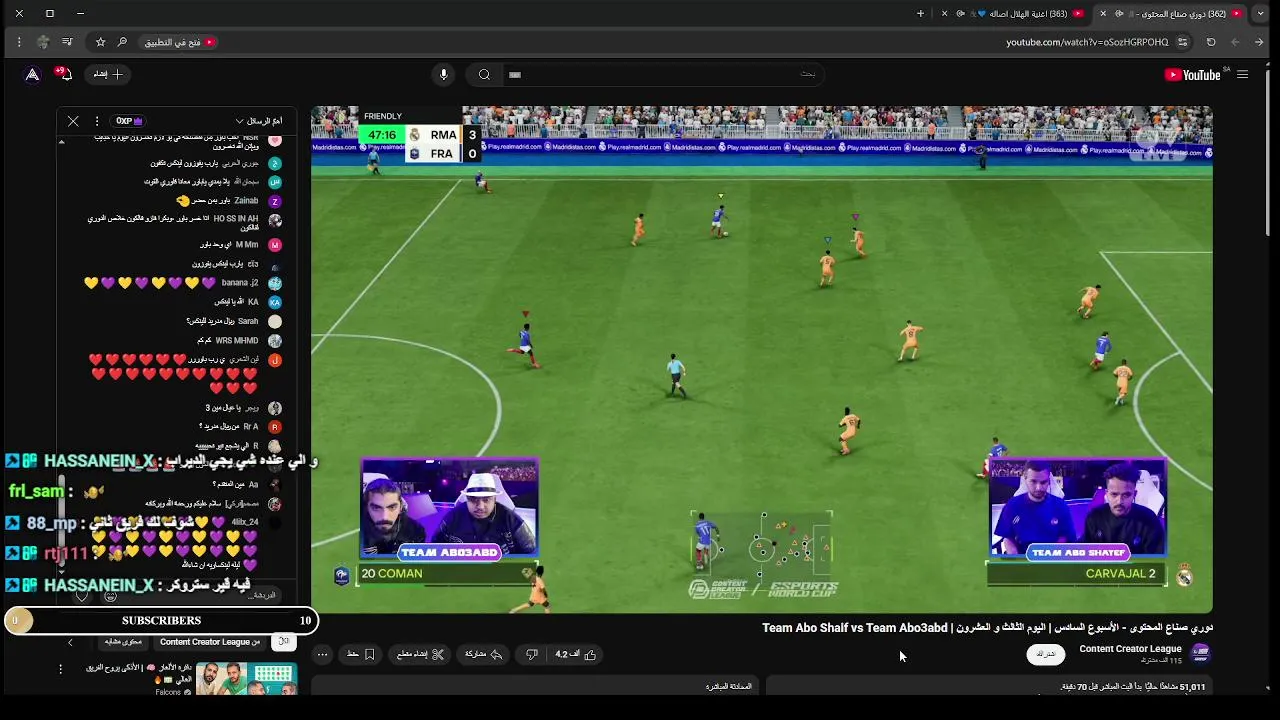
Task: Click the 'WRS MHMD' chat author name
Action: (x=237, y=341)
